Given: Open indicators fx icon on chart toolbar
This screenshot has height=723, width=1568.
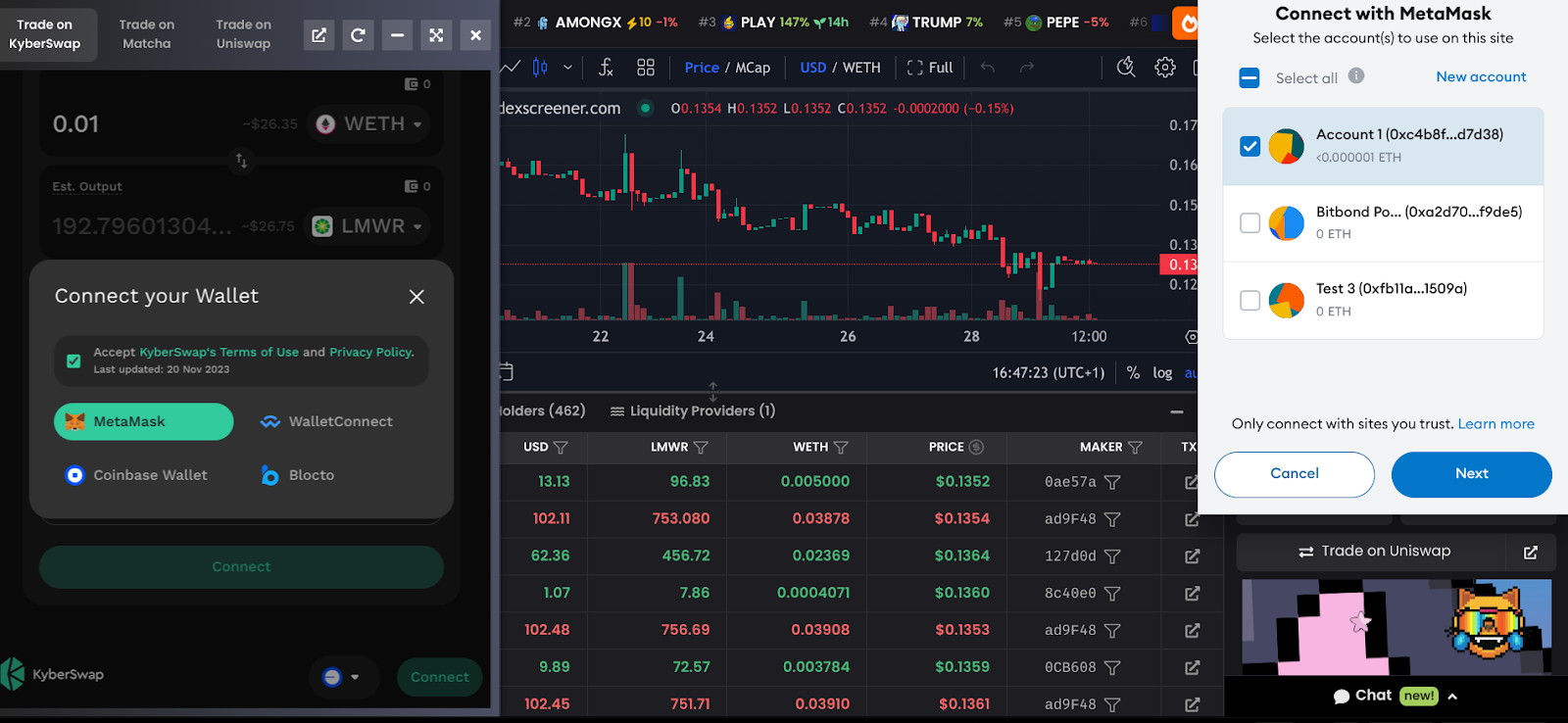Looking at the screenshot, I should 606,68.
